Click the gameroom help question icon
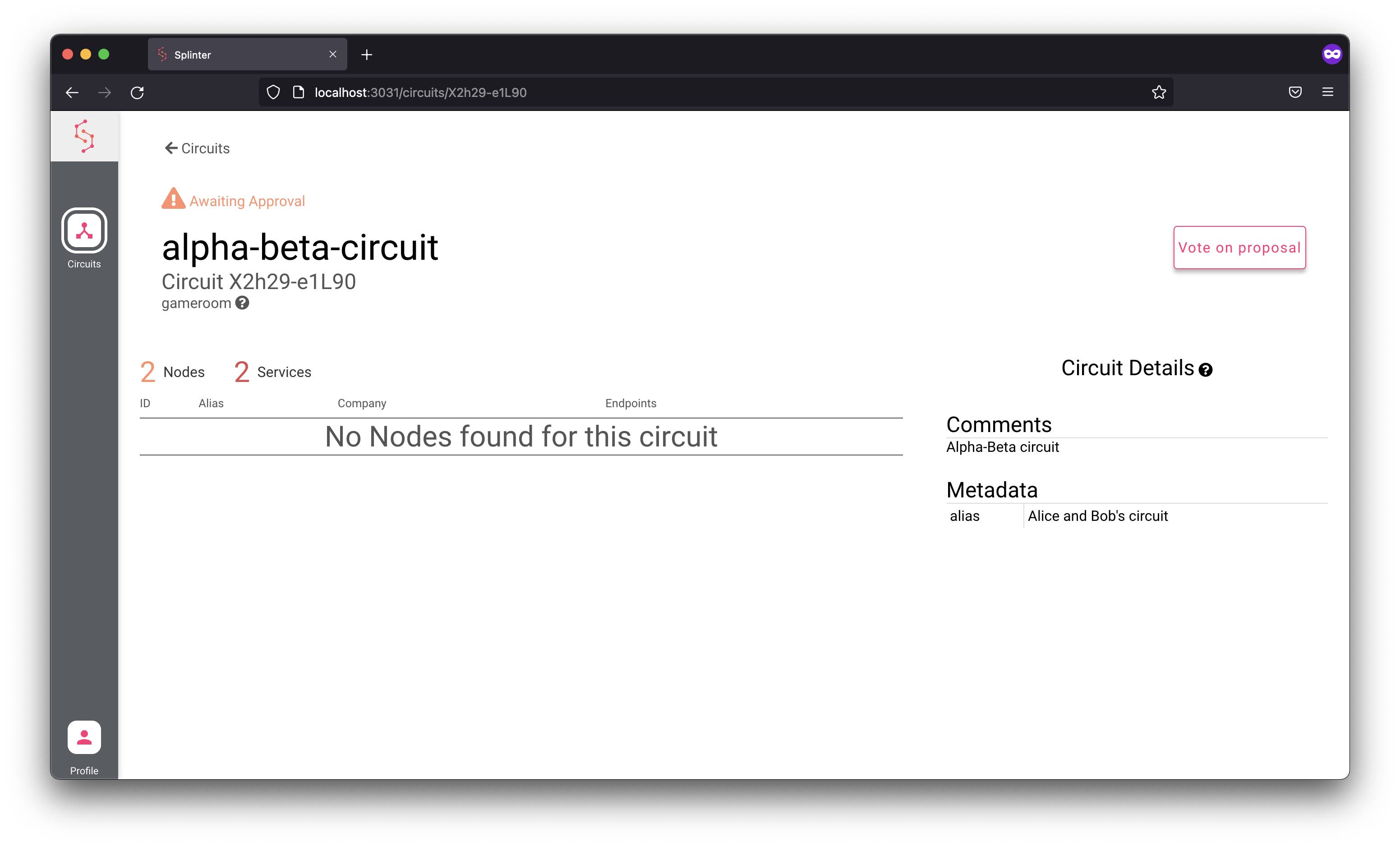1400x846 pixels. [x=243, y=303]
